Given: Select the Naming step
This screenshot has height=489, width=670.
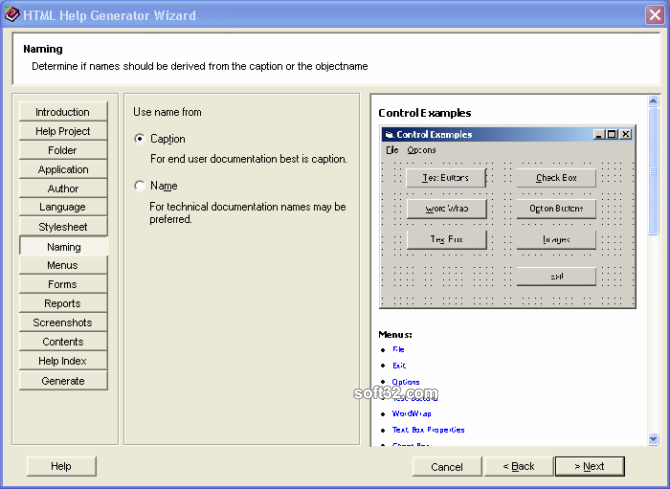Looking at the screenshot, I should (63, 246).
